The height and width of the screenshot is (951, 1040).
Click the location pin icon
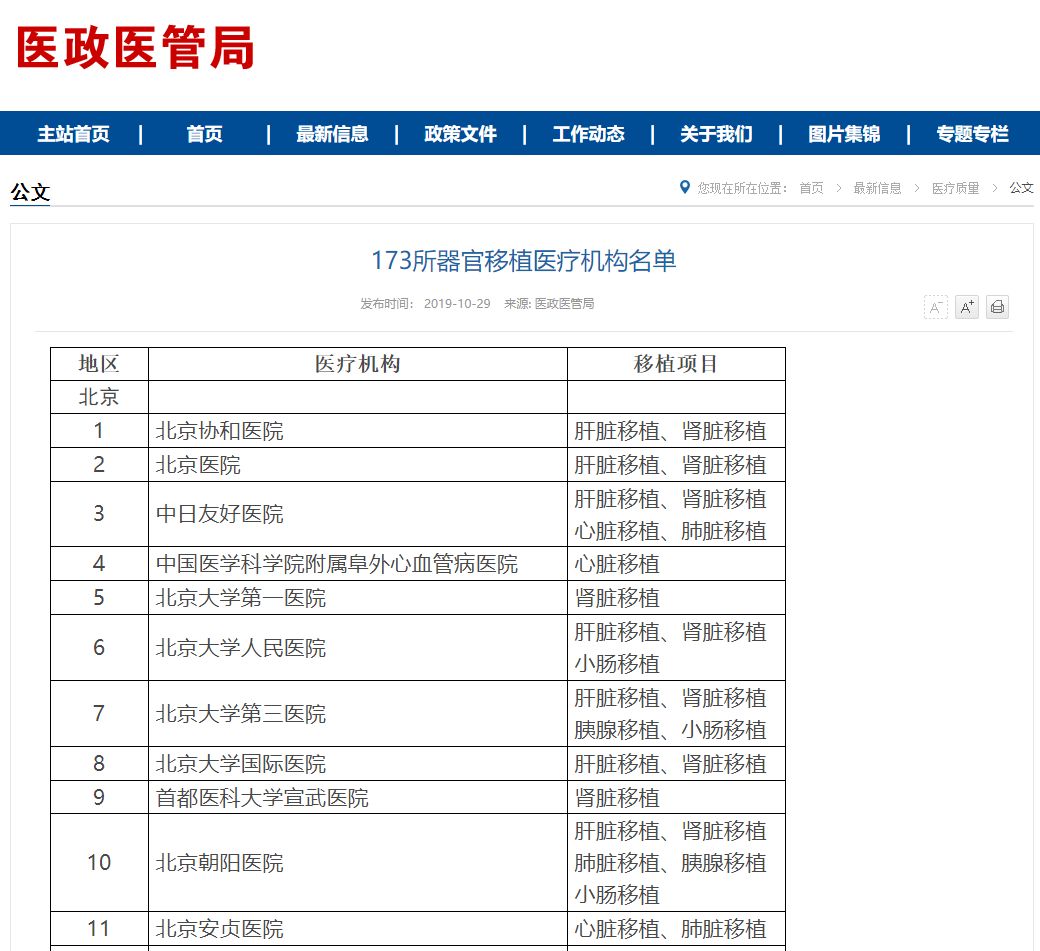click(x=684, y=188)
